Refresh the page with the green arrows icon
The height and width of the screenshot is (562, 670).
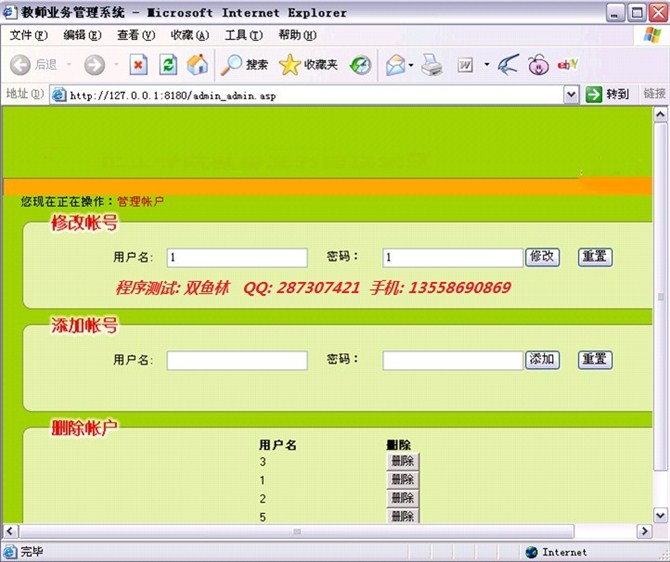coord(168,65)
